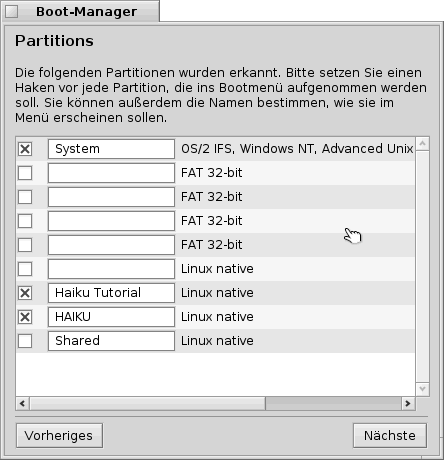Click the Vorheriges button
Screen dimensions: 444x460
[59, 436]
